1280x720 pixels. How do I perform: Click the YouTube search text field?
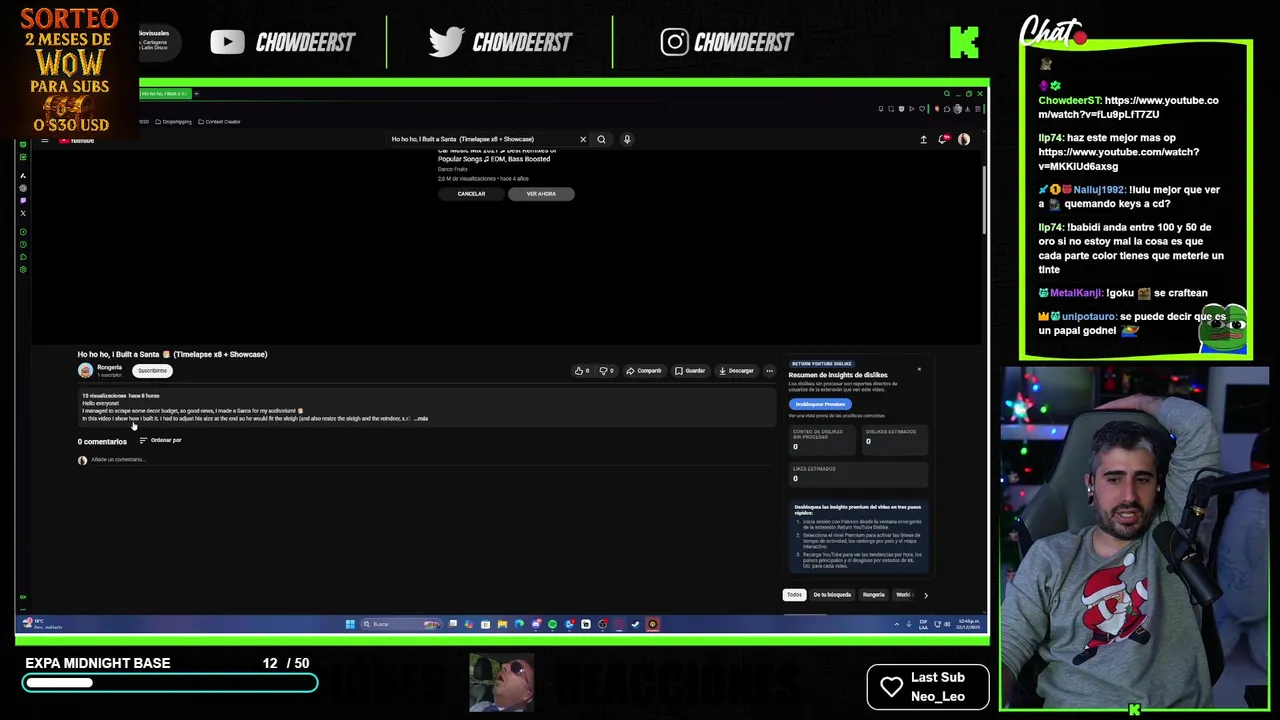point(480,139)
